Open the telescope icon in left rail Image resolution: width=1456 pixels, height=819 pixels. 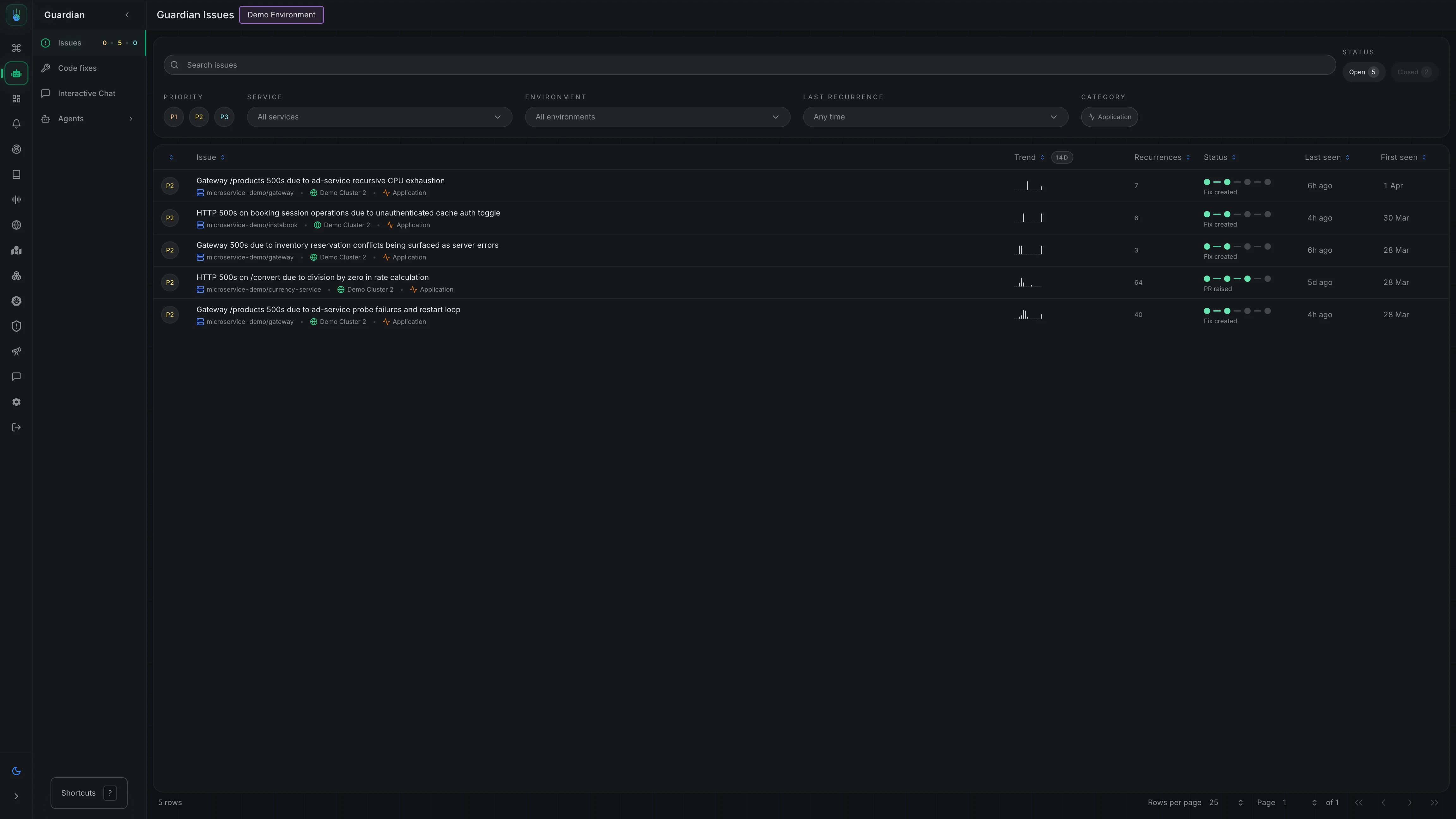(x=16, y=352)
